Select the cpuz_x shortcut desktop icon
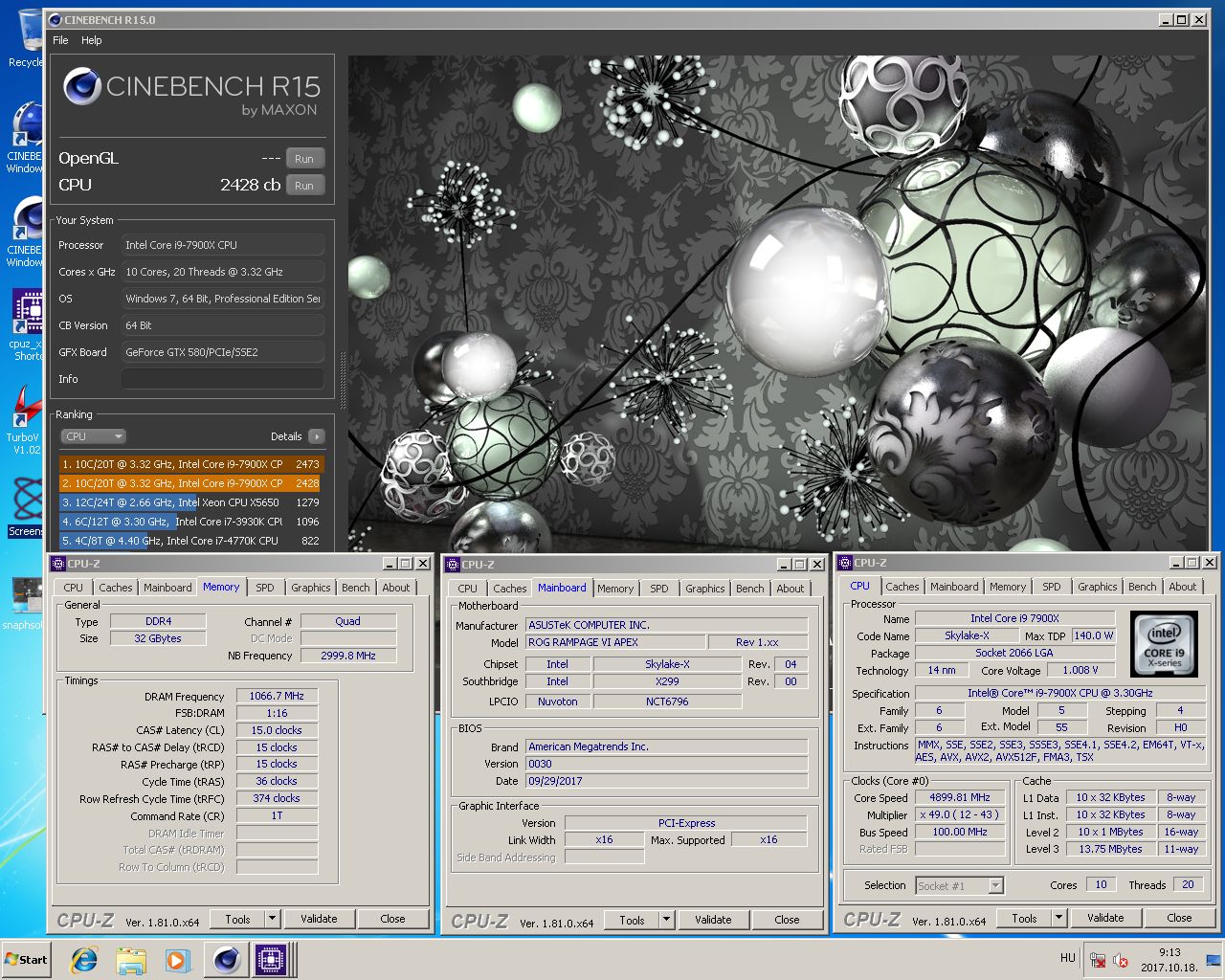The image size is (1225, 980). coord(27,325)
